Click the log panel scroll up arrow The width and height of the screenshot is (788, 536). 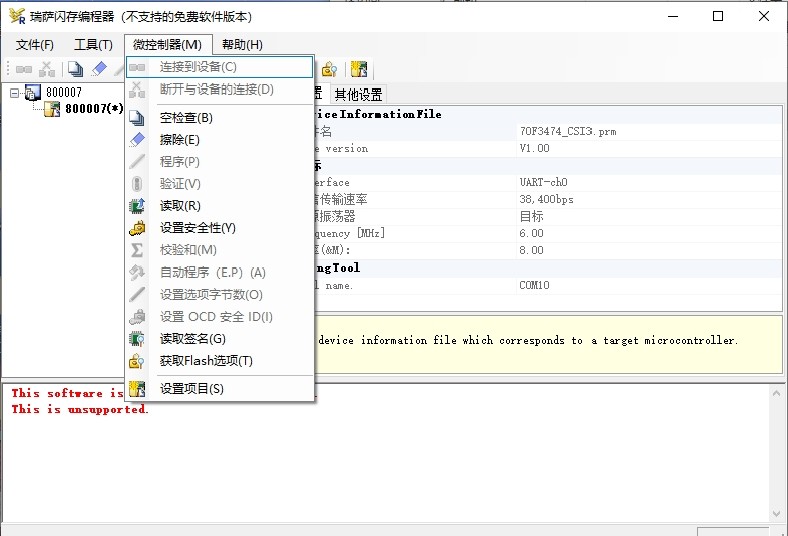point(776,393)
